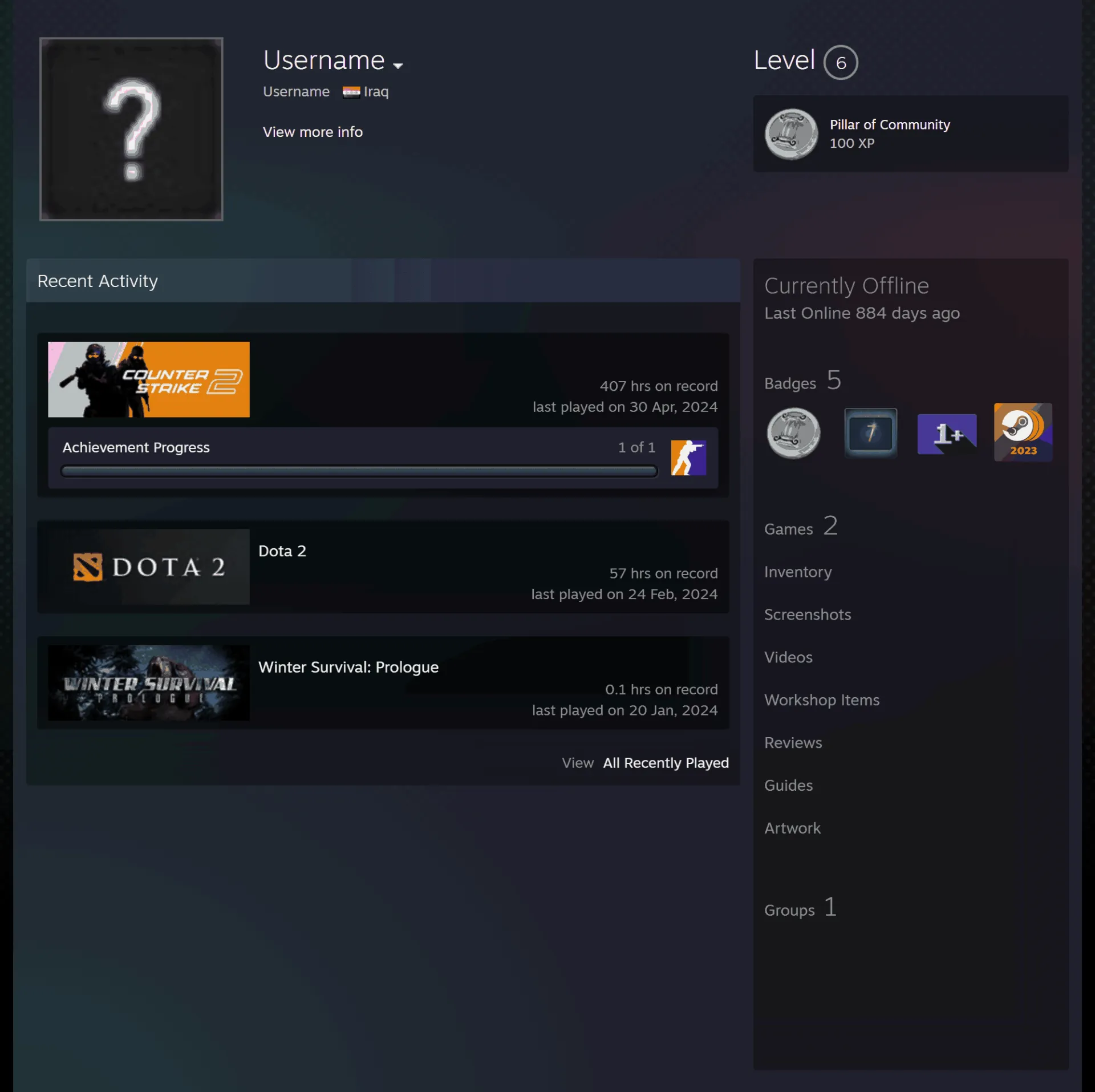Image resolution: width=1095 pixels, height=1092 pixels.
Task: Open the Guides link
Action: click(x=788, y=786)
